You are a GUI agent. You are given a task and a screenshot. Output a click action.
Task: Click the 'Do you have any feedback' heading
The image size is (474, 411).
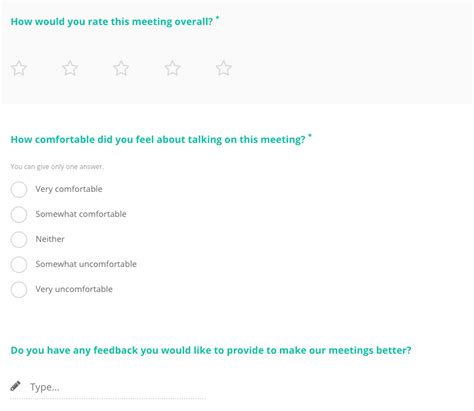click(211, 350)
